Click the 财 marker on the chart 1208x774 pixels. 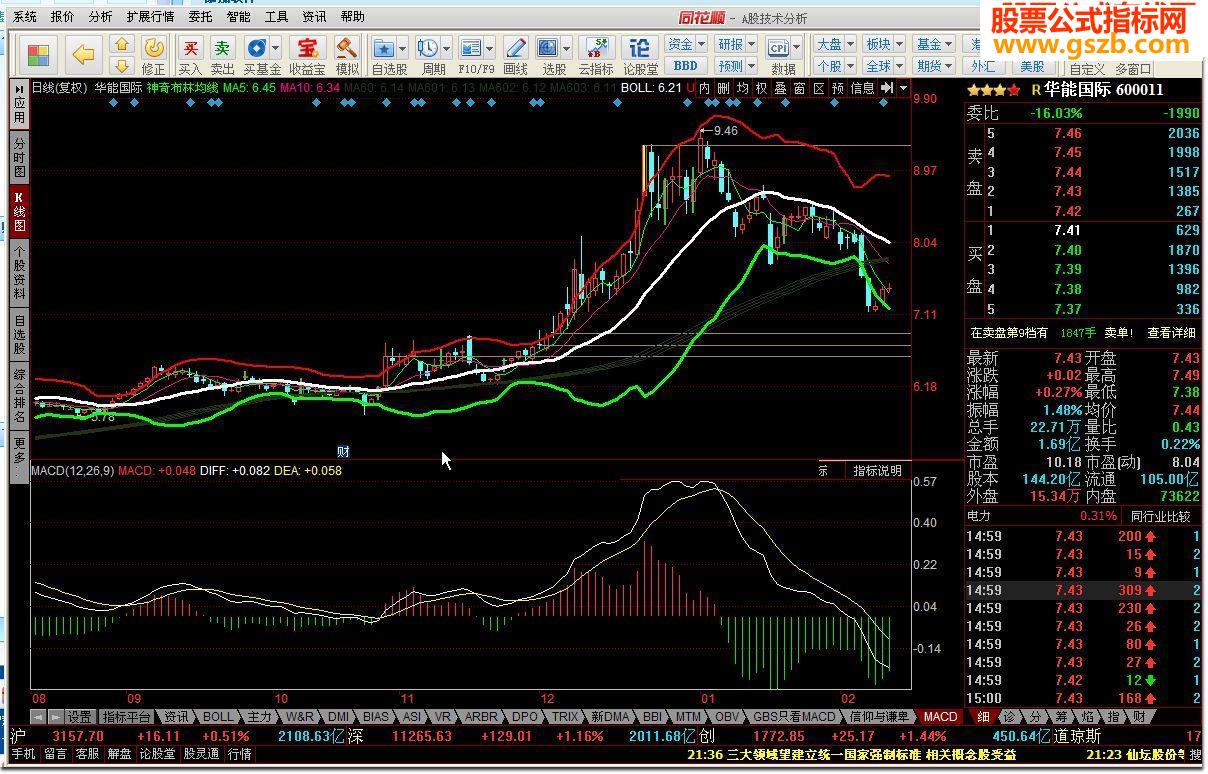tap(342, 451)
